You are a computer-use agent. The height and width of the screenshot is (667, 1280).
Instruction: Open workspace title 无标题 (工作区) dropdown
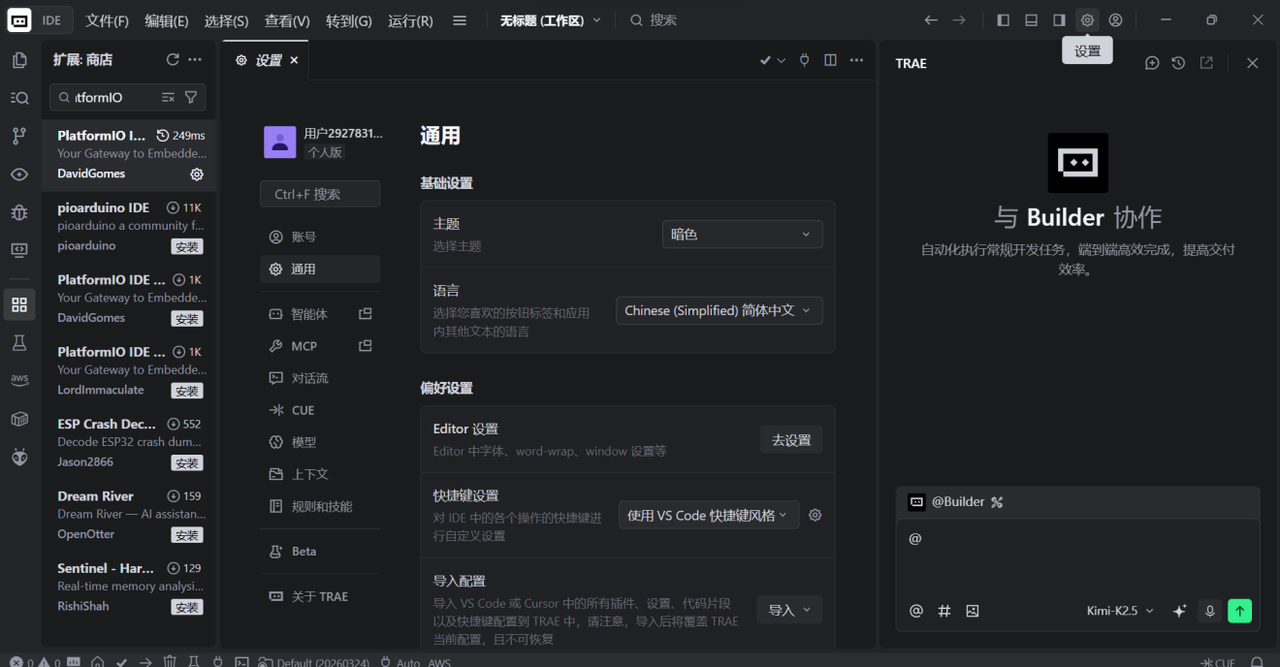pos(551,20)
